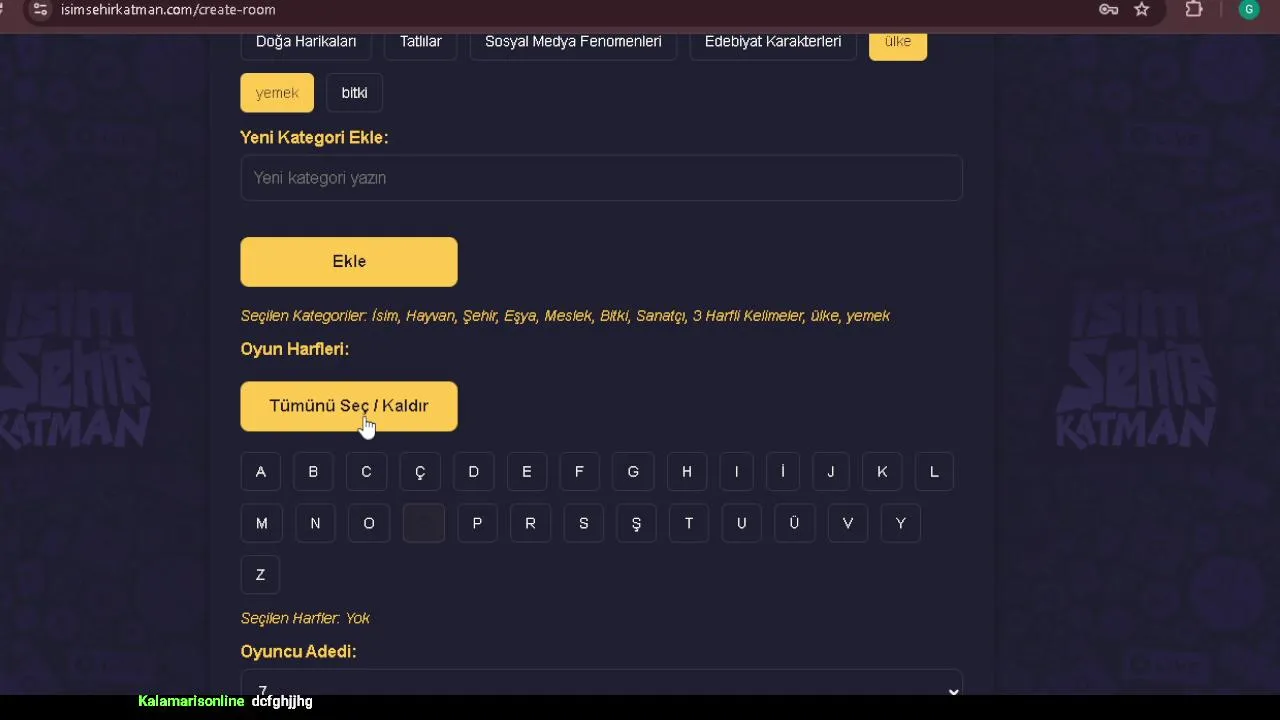Screen dimensions: 1280x720
Task: Select letter R
Action: [531, 523]
